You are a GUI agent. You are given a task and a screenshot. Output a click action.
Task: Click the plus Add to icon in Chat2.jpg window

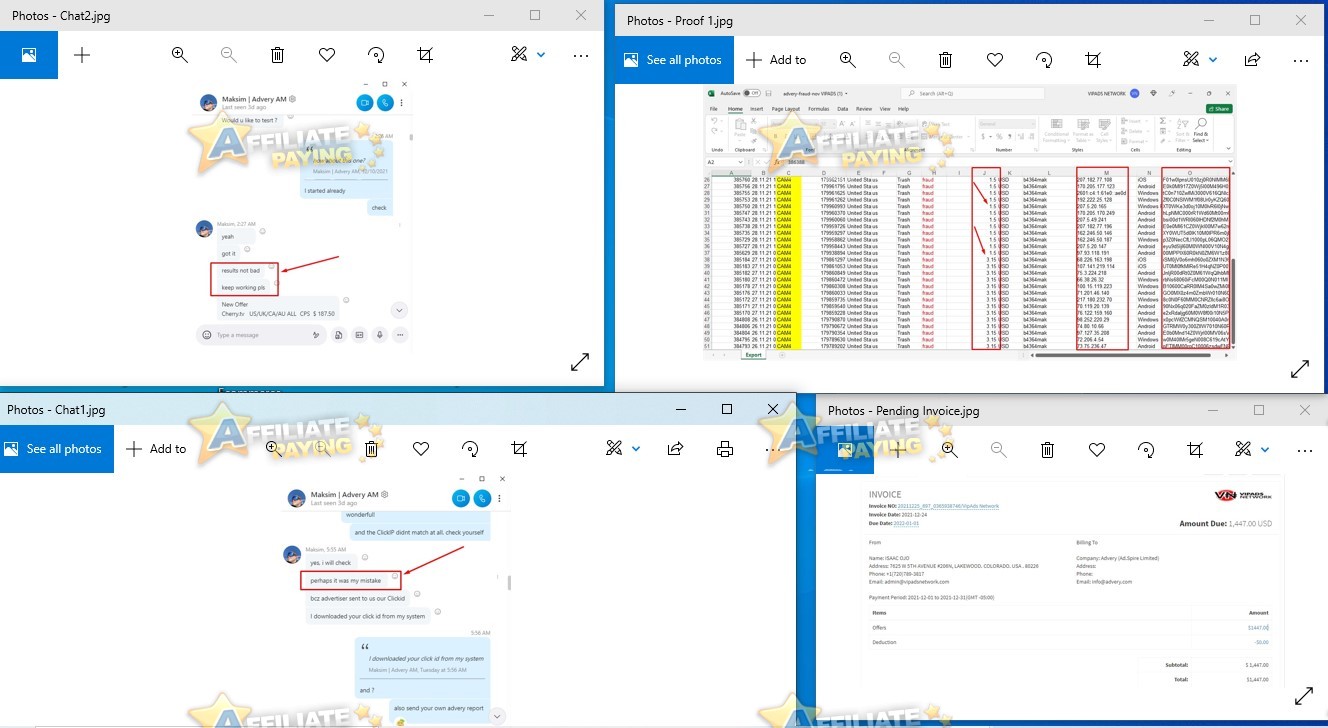click(x=82, y=55)
